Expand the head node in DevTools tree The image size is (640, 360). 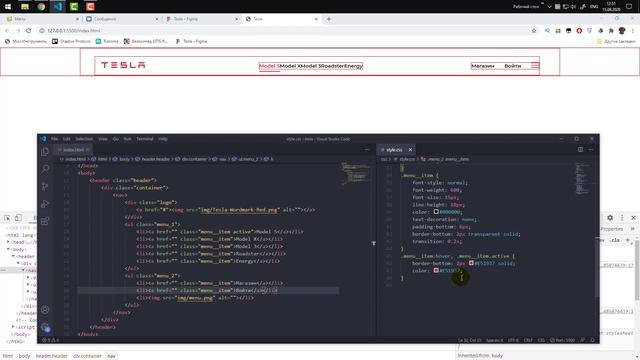coord(8,242)
